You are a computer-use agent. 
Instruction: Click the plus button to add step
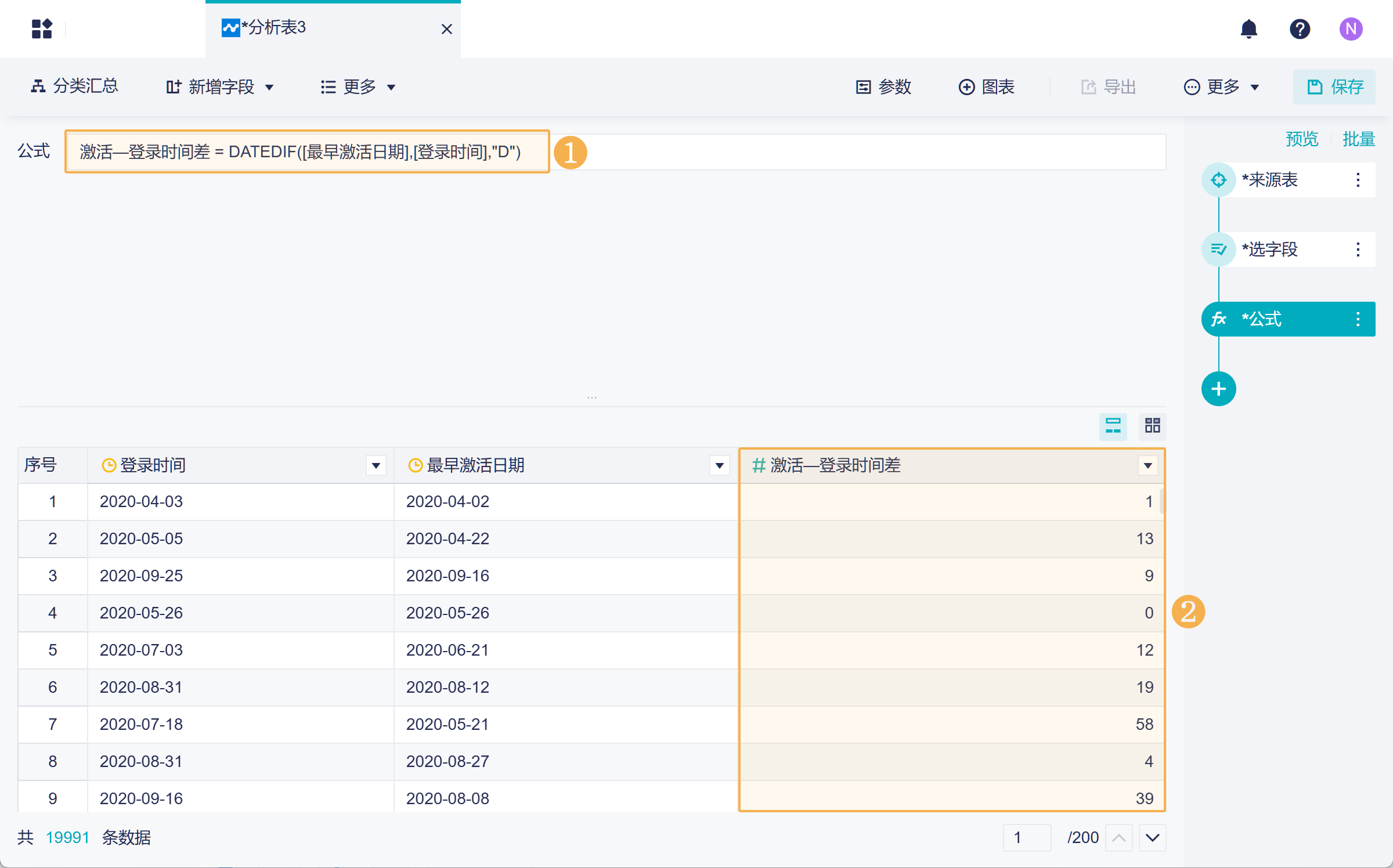coord(1218,389)
